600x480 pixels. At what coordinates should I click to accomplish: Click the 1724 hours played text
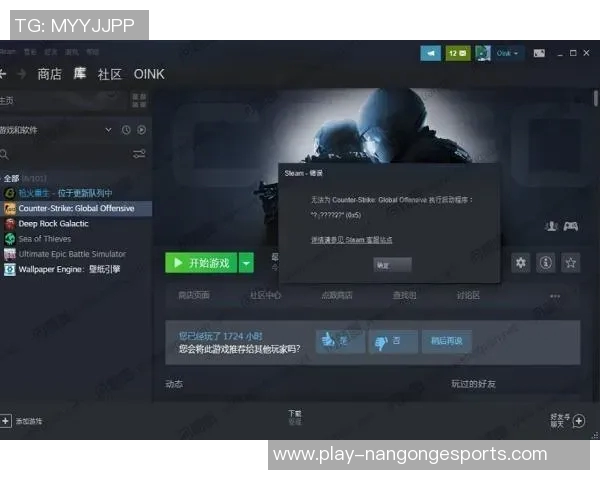pos(221,336)
